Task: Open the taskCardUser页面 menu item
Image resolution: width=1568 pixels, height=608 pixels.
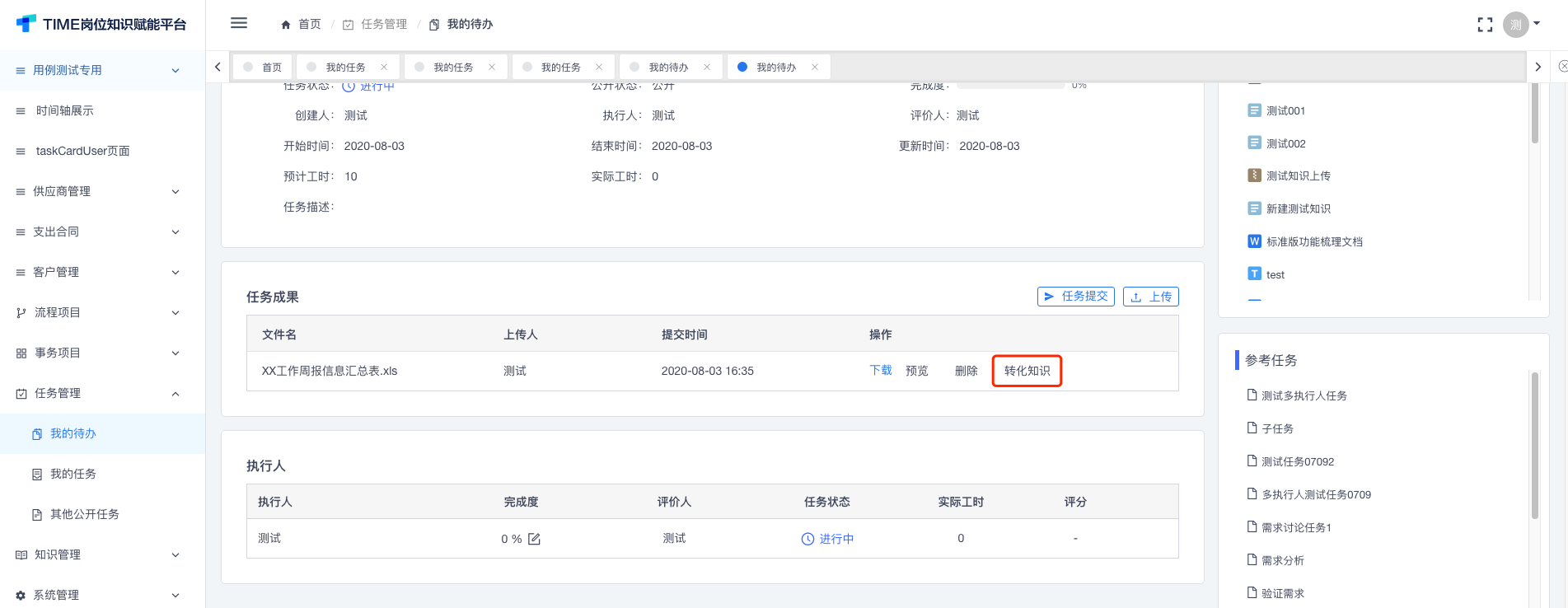Action: [102, 152]
